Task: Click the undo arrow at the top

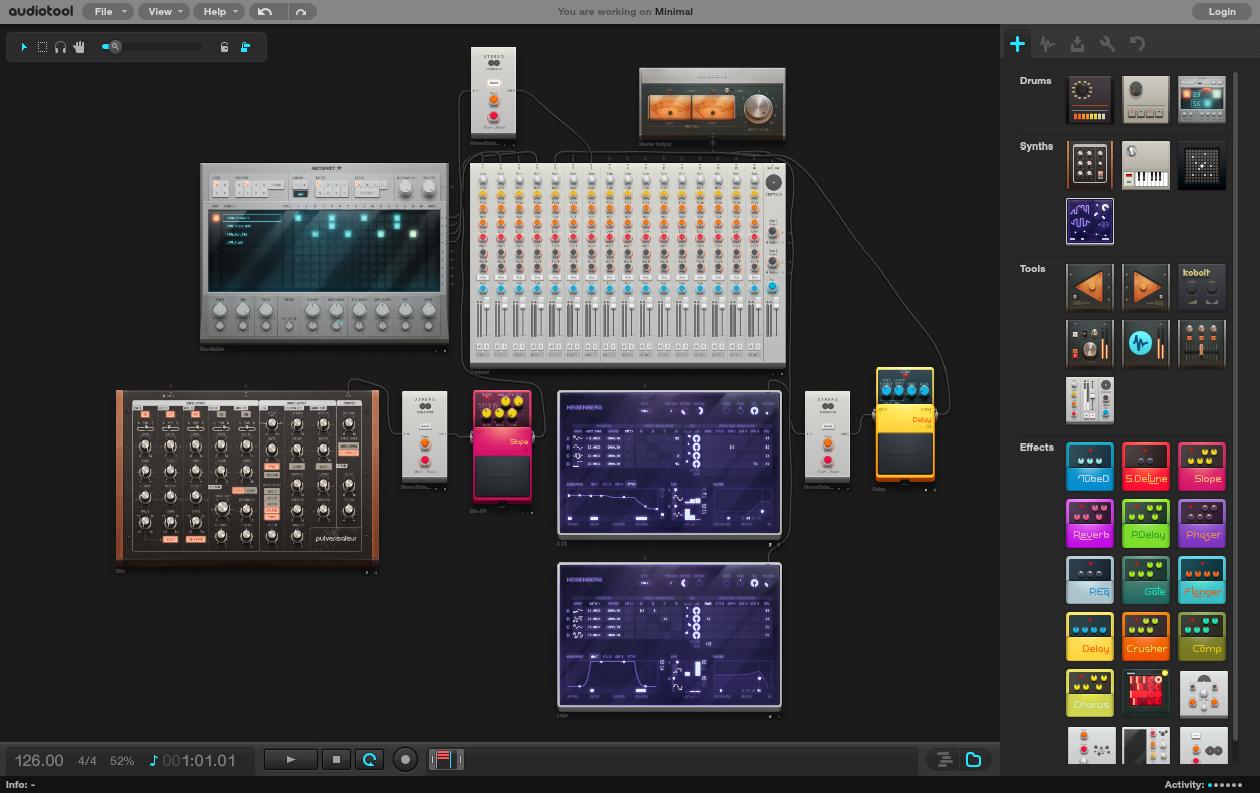Action: point(265,11)
